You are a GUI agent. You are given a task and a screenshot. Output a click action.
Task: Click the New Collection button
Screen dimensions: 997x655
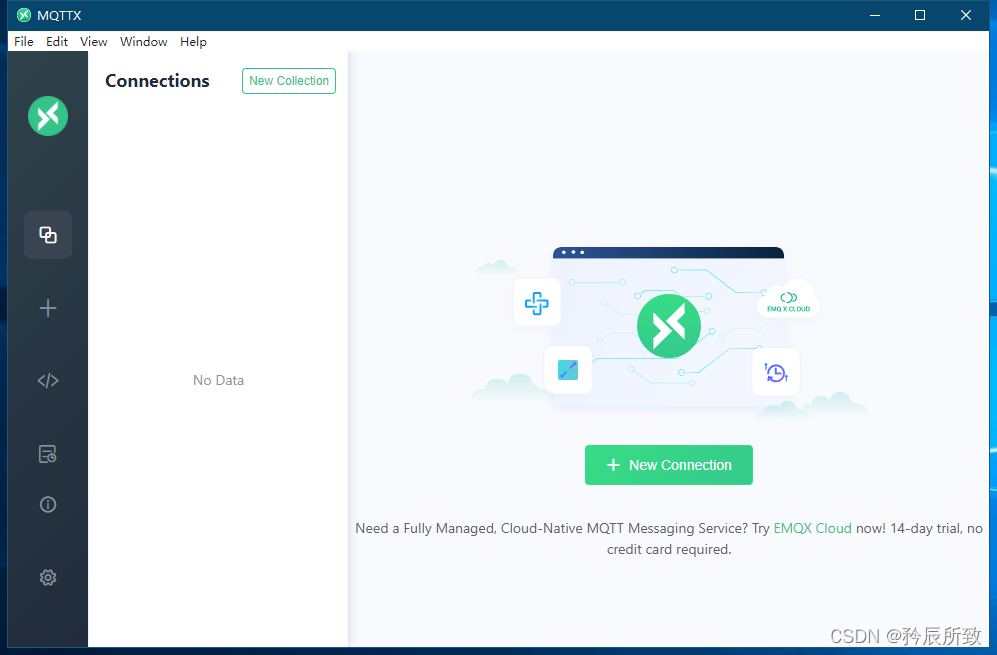(289, 81)
